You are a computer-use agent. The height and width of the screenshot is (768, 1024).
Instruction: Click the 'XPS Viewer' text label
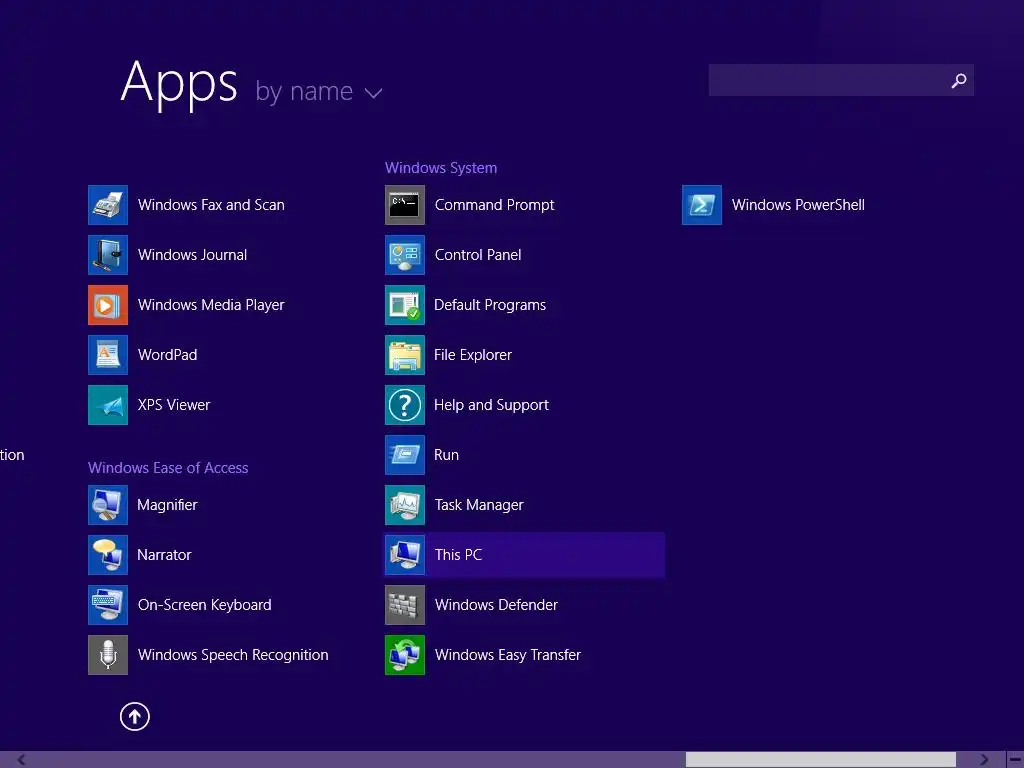(x=174, y=405)
